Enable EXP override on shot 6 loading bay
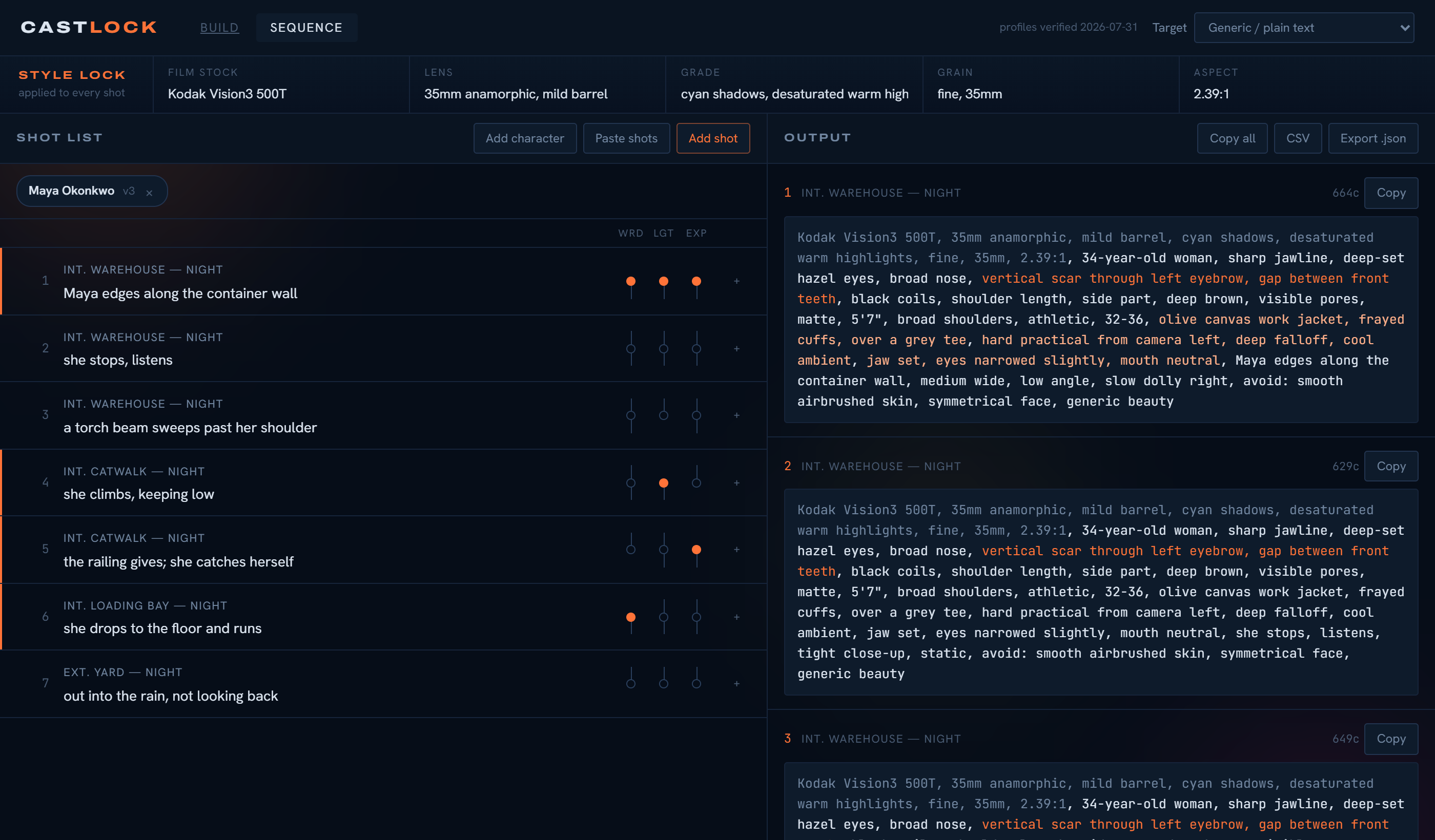The image size is (1435, 840). point(696,617)
